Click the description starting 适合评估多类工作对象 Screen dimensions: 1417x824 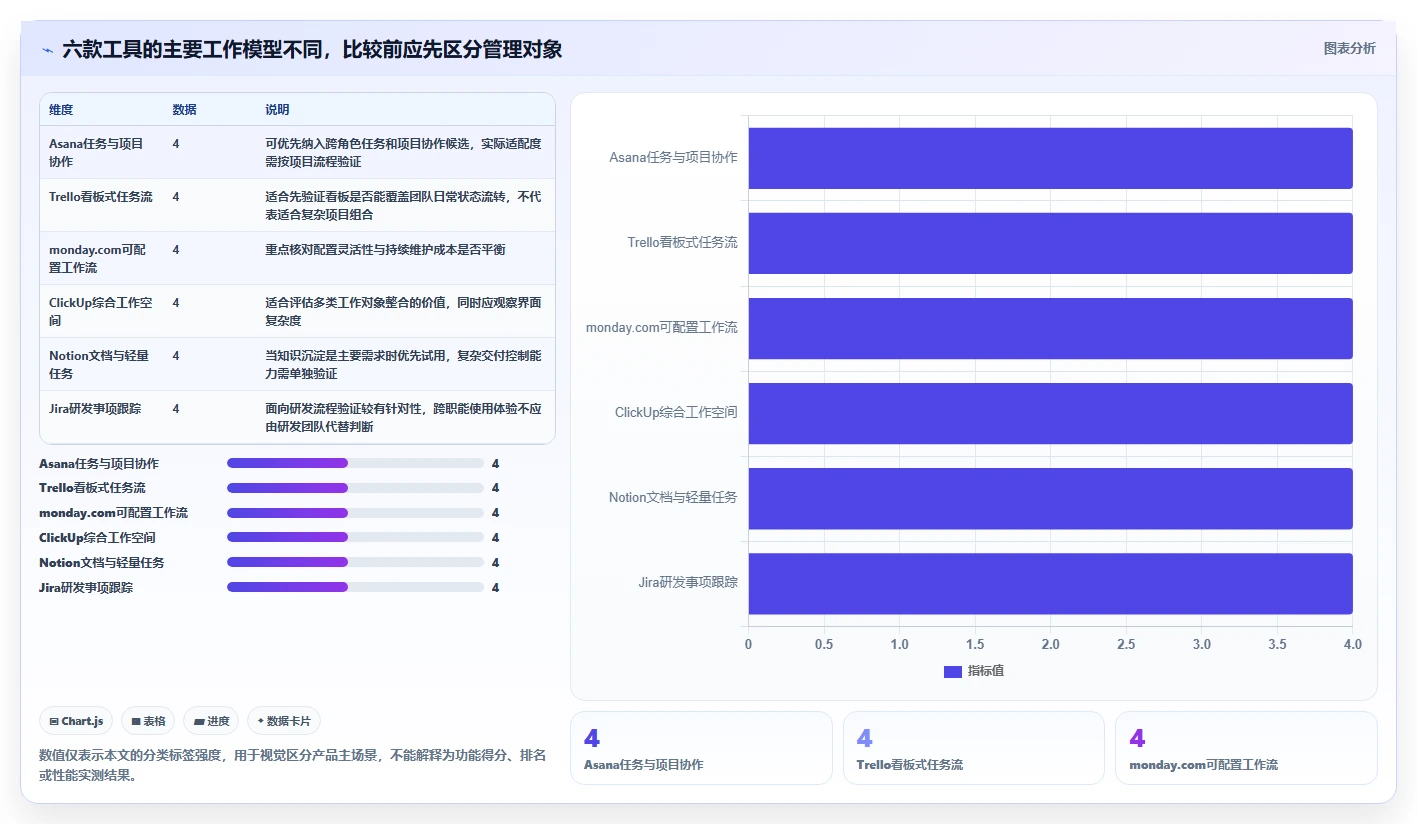403,311
